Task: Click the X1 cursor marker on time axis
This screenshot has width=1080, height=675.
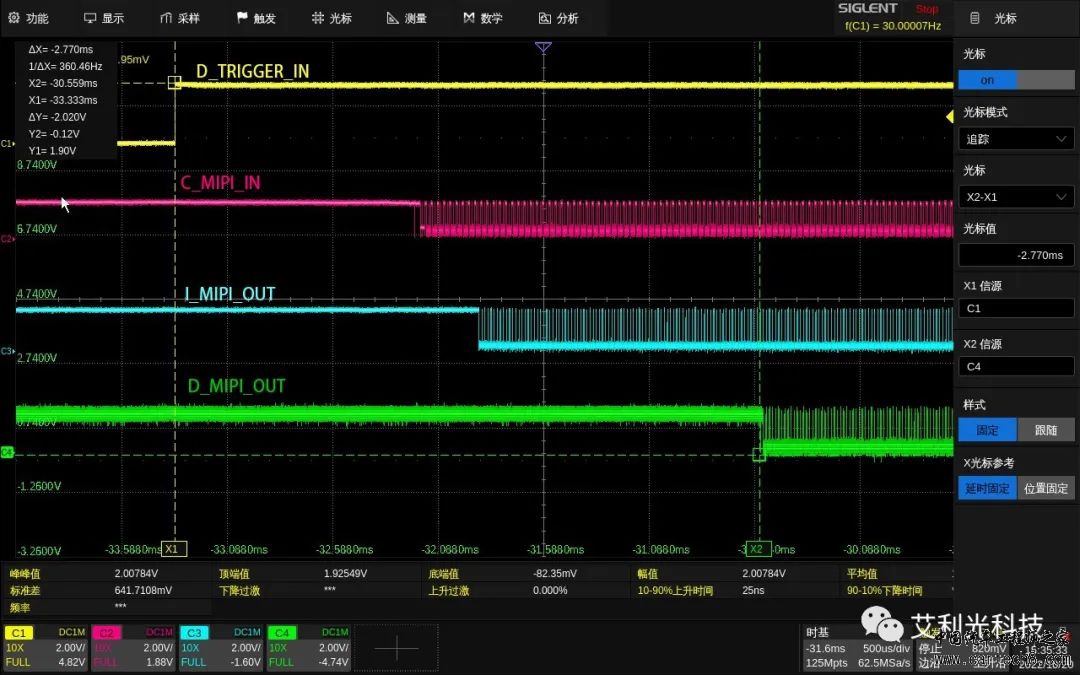Action: (x=174, y=549)
